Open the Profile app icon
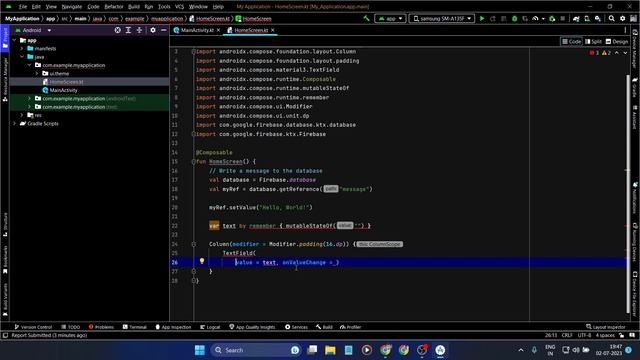 tap(535, 18)
